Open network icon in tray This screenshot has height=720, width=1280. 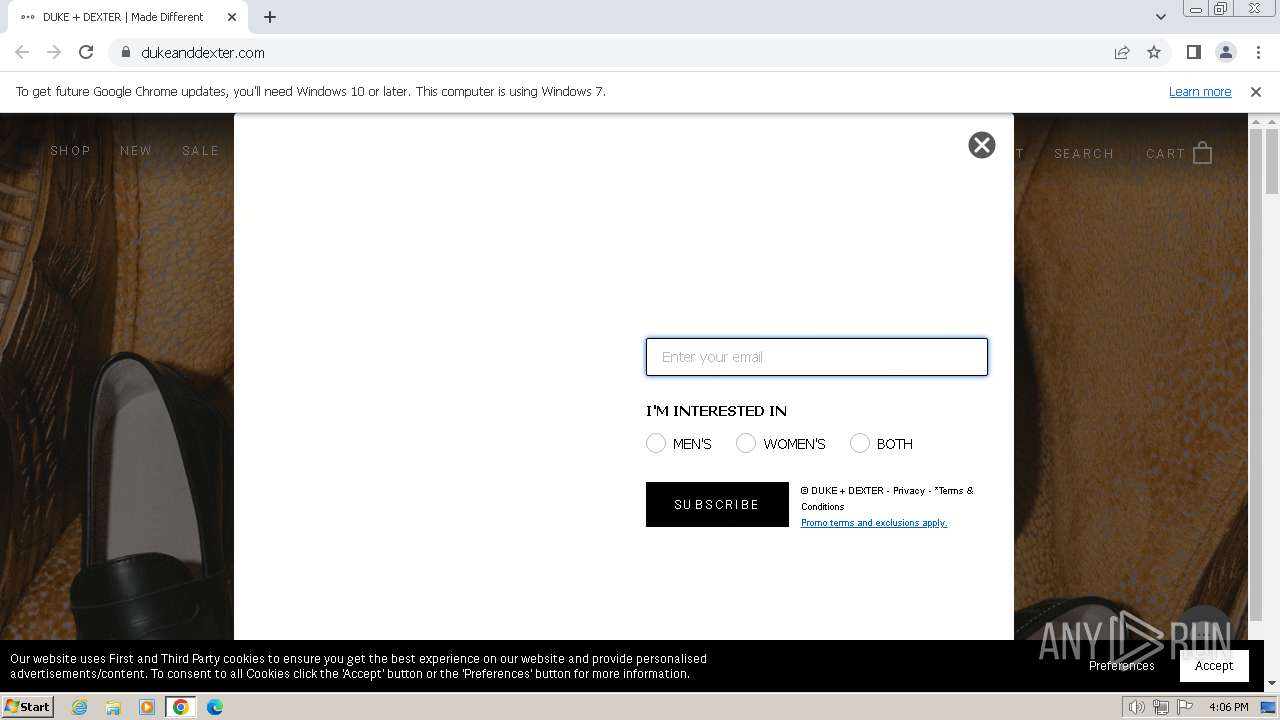click(x=1161, y=707)
